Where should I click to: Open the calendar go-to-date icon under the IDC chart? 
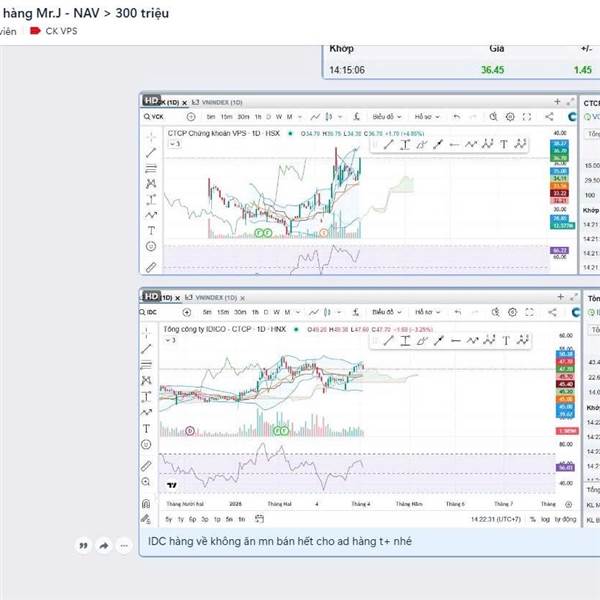259,519
